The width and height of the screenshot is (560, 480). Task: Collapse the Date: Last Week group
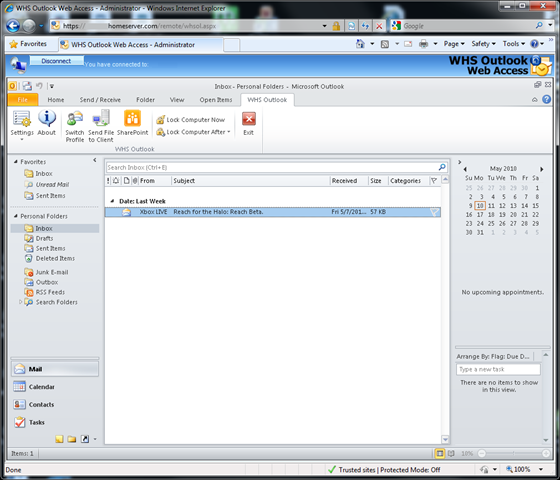coord(112,201)
